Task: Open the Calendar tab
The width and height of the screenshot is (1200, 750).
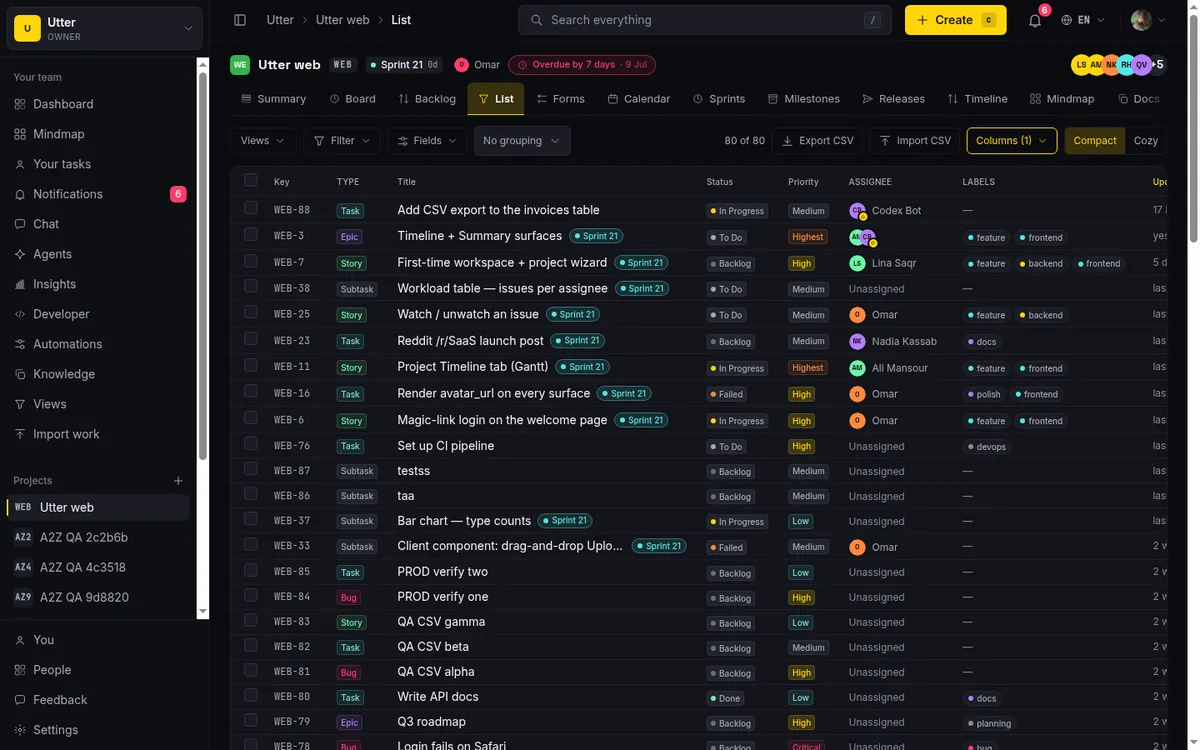Action: click(x=639, y=99)
